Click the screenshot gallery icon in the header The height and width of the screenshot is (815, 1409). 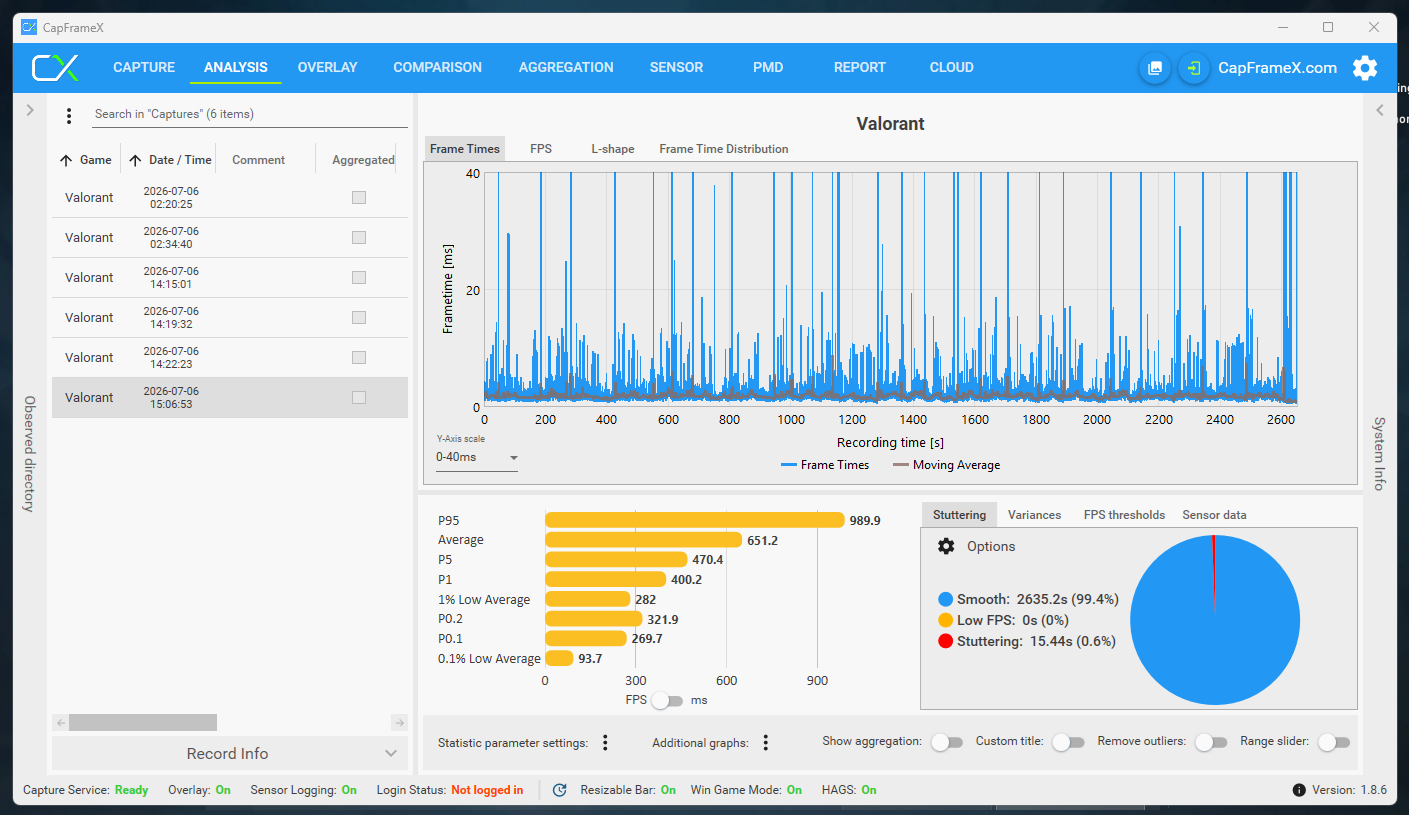(1155, 68)
